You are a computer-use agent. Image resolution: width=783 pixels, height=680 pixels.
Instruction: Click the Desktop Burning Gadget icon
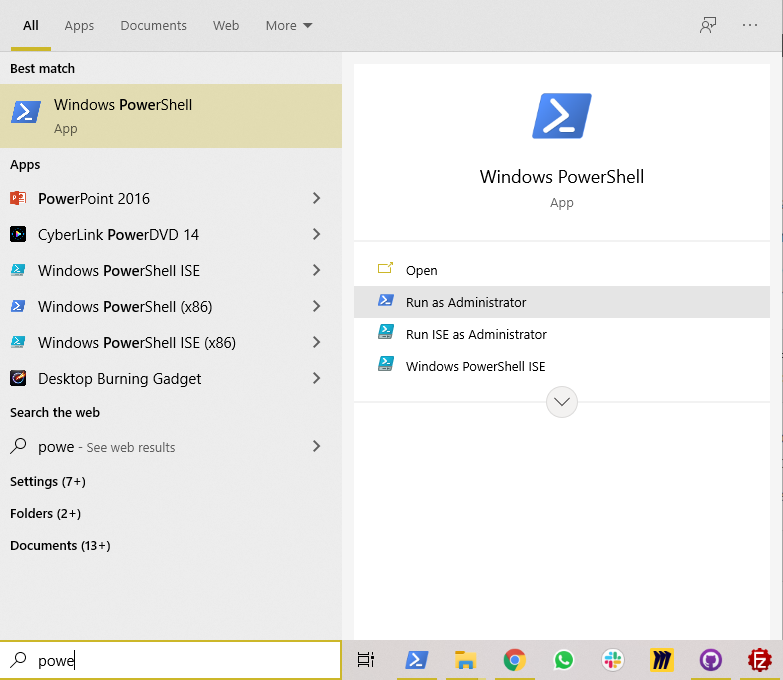(x=18, y=378)
